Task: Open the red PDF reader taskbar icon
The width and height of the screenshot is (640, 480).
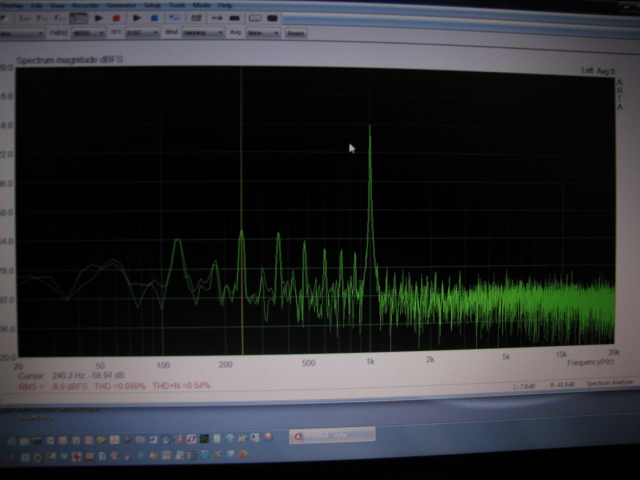Action: (114, 440)
